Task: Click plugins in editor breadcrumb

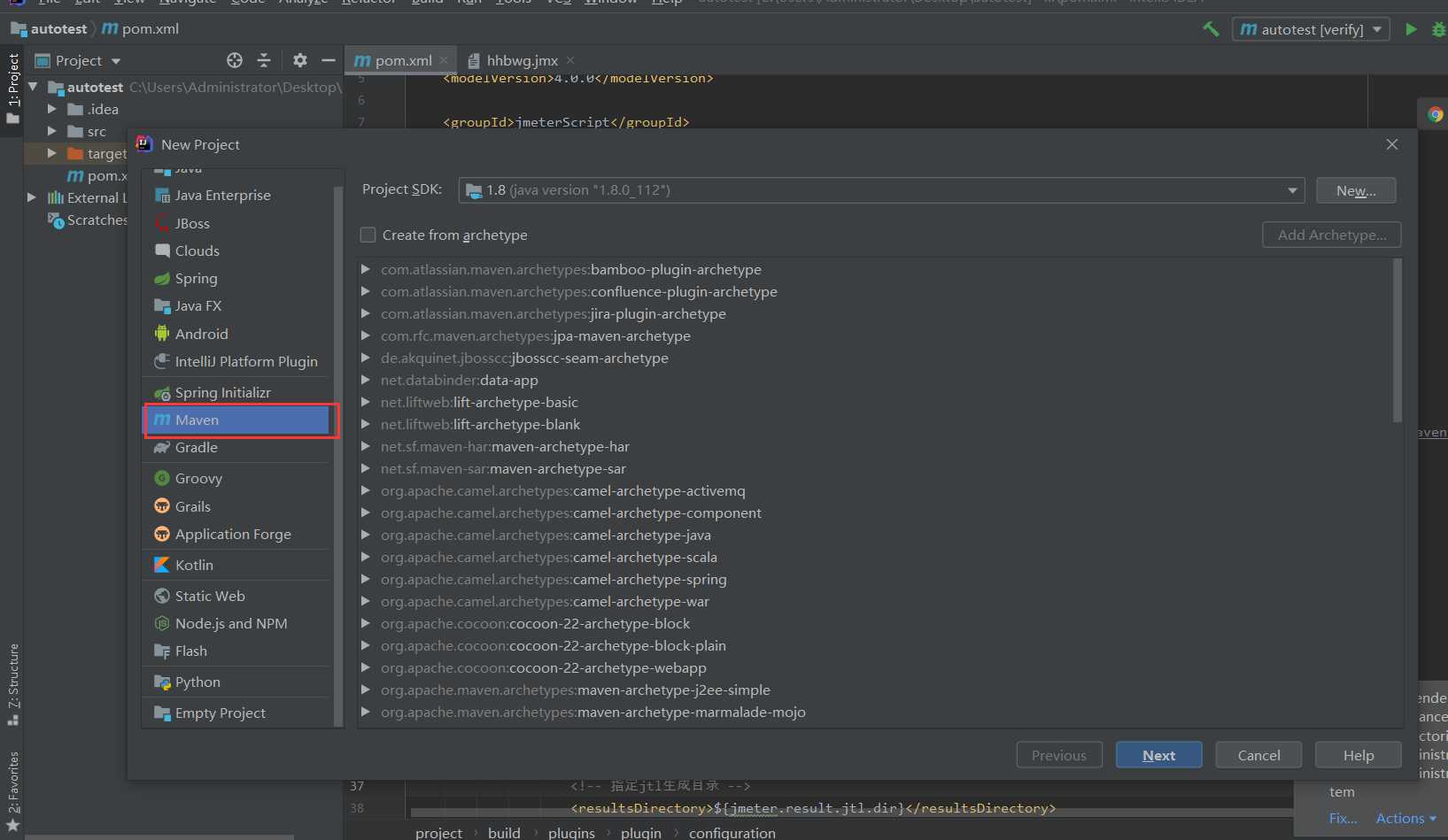Action: pyautogui.click(x=571, y=833)
